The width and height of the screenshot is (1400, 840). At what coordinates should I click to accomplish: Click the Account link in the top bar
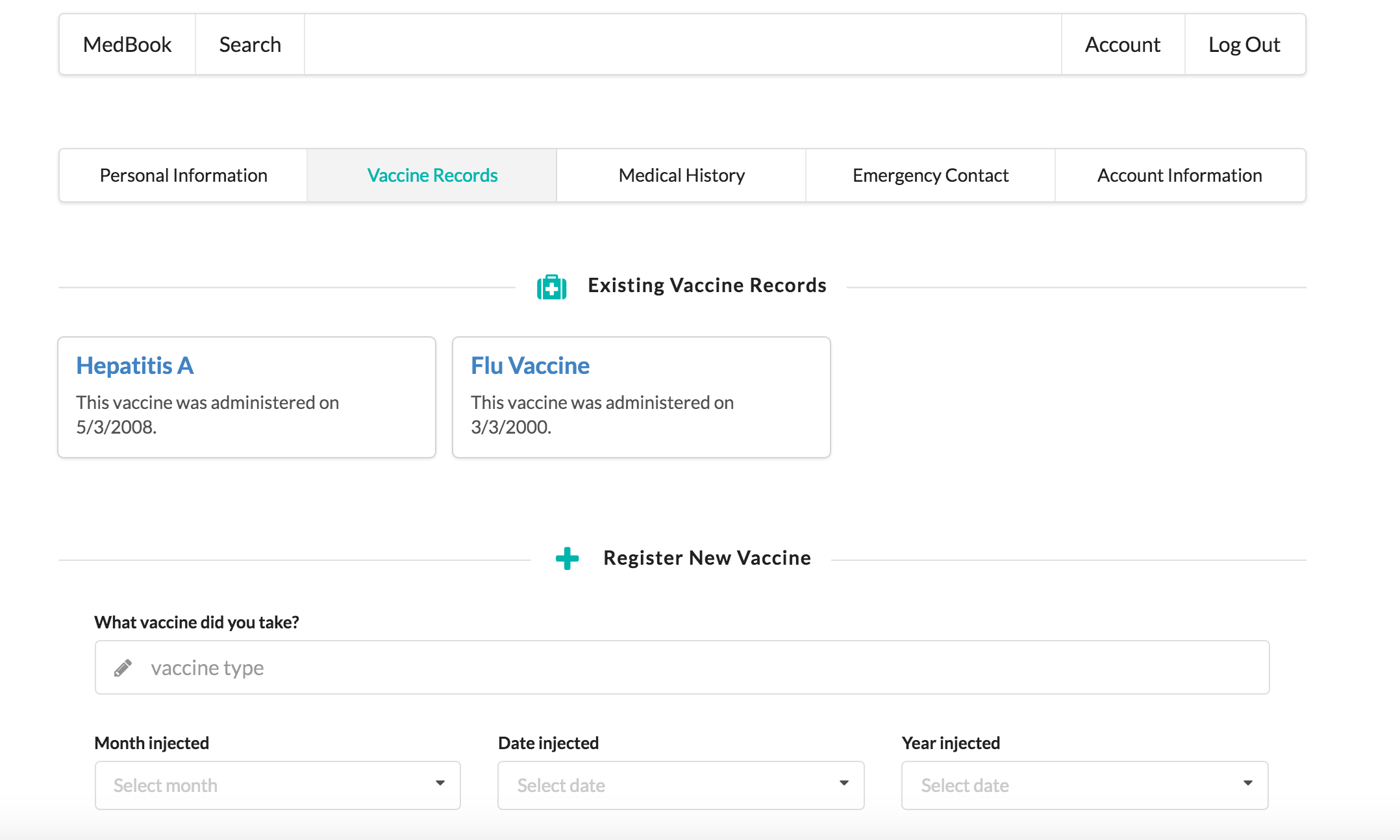[x=1122, y=45]
